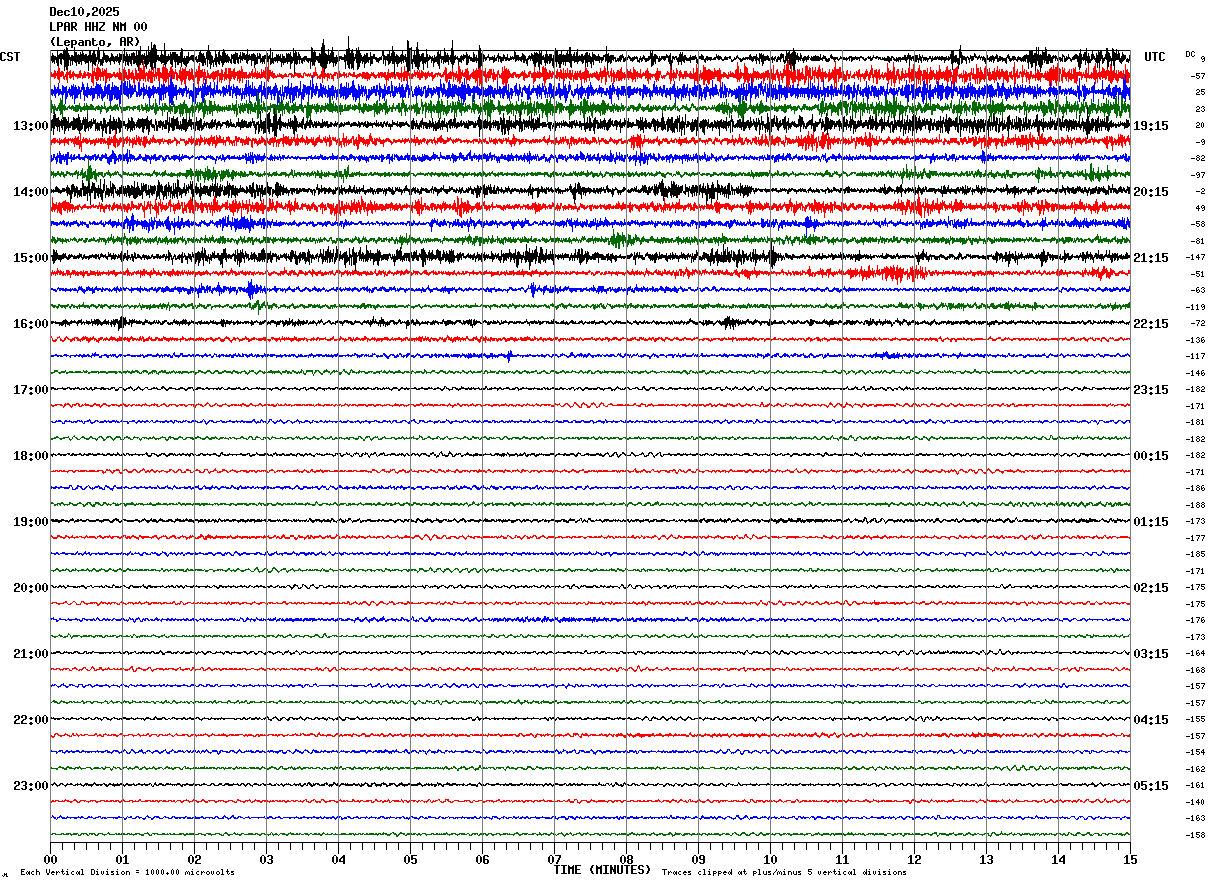This screenshot has width=1210, height=886.
Task: Click the 22:15 UTC time label
Action: (1151, 324)
